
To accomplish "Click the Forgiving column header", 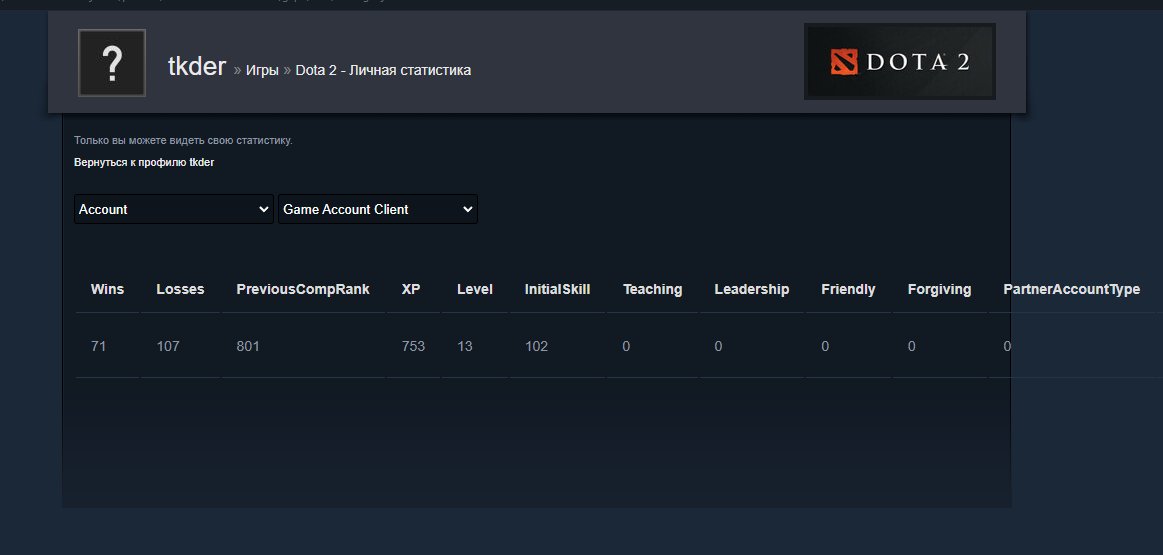I will 939,289.
